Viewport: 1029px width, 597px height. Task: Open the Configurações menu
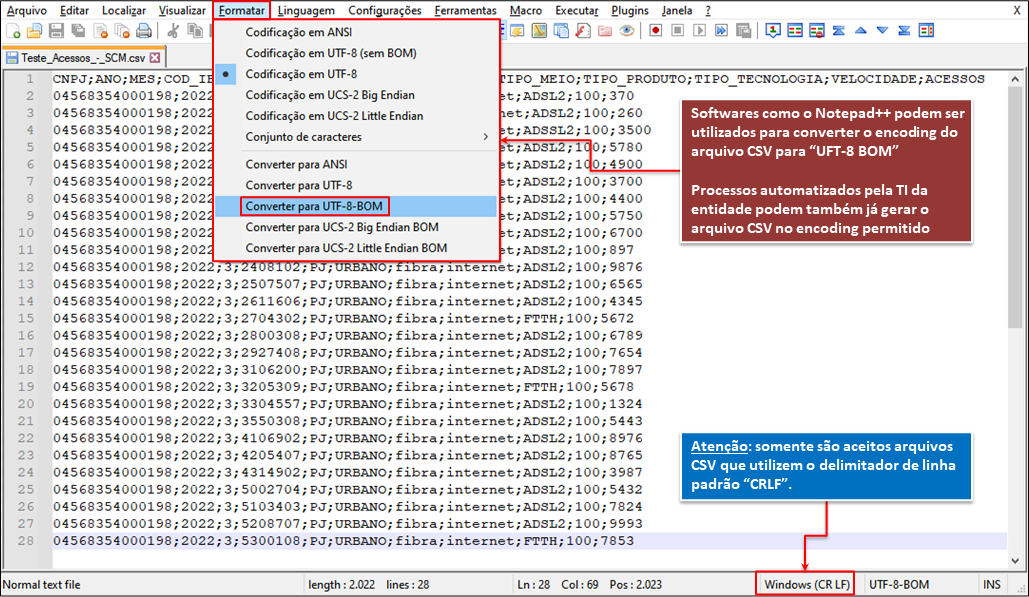point(384,10)
